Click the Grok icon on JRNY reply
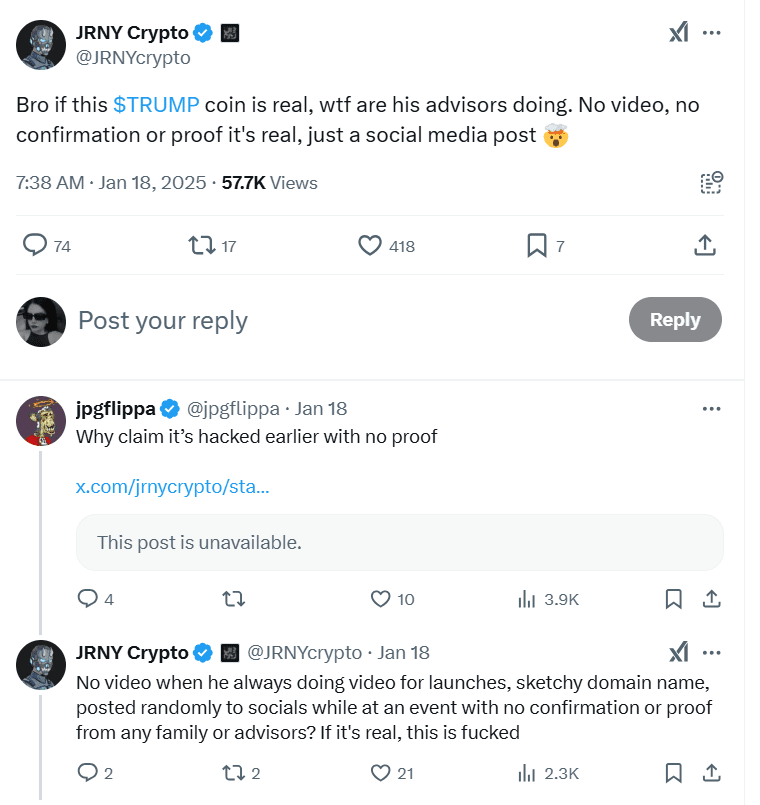 [x=679, y=652]
